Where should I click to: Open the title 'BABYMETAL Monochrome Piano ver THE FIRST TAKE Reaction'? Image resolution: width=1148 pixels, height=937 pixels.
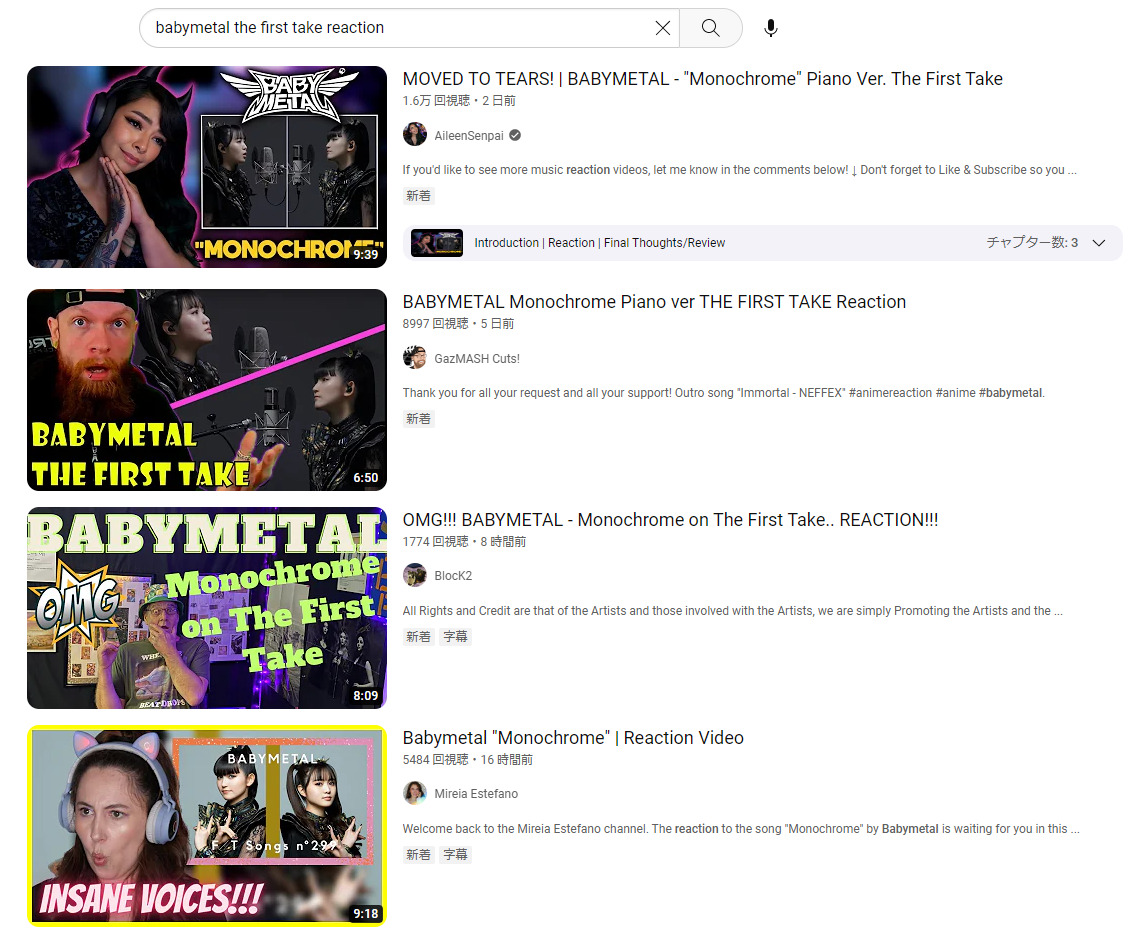(x=654, y=302)
